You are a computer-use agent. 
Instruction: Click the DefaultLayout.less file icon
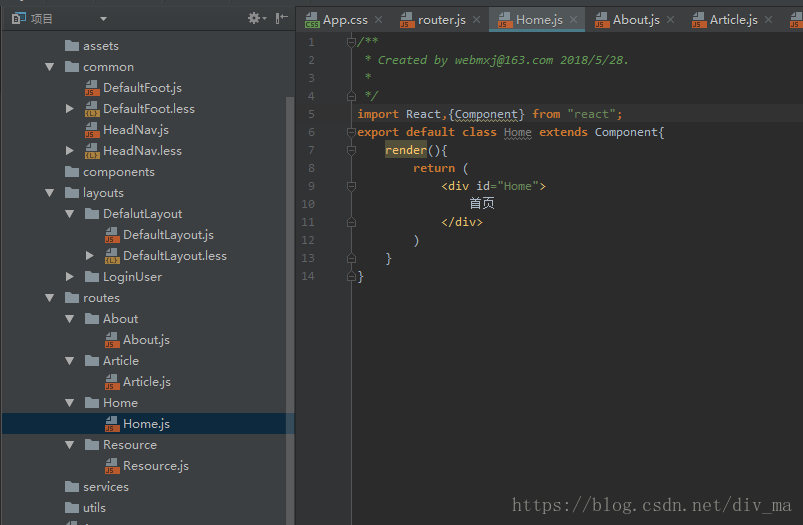(112, 256)
